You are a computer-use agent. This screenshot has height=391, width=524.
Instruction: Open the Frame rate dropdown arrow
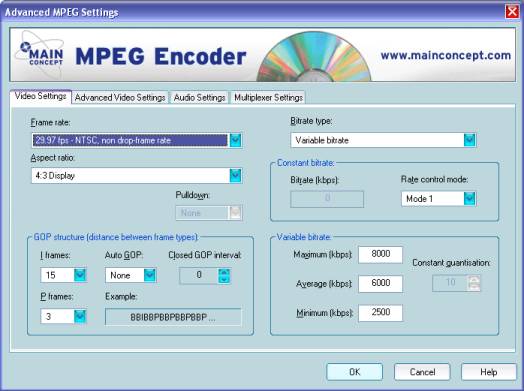click(x=236, y=140)
